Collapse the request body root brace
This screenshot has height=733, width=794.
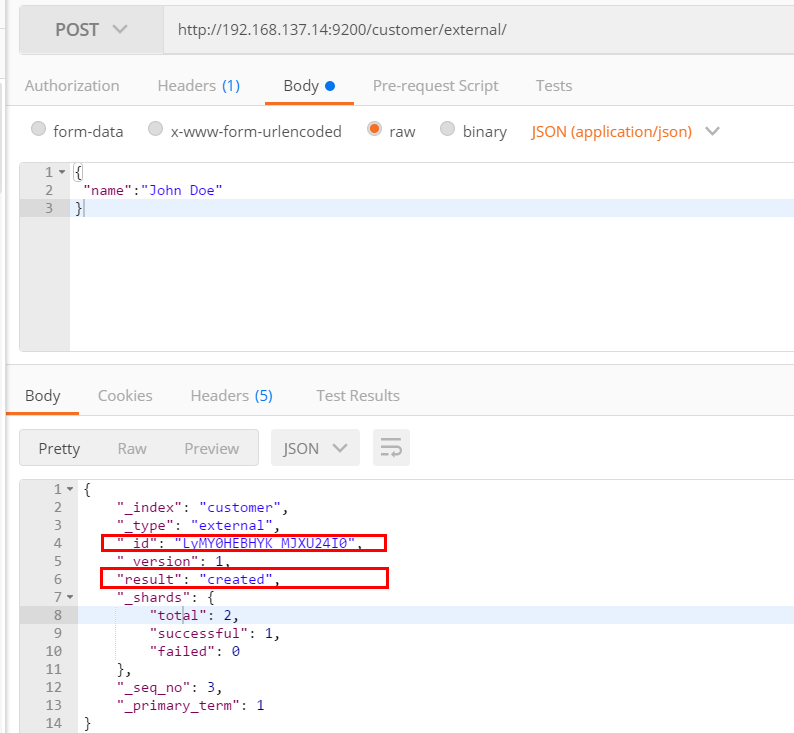[x=62, y=172]
